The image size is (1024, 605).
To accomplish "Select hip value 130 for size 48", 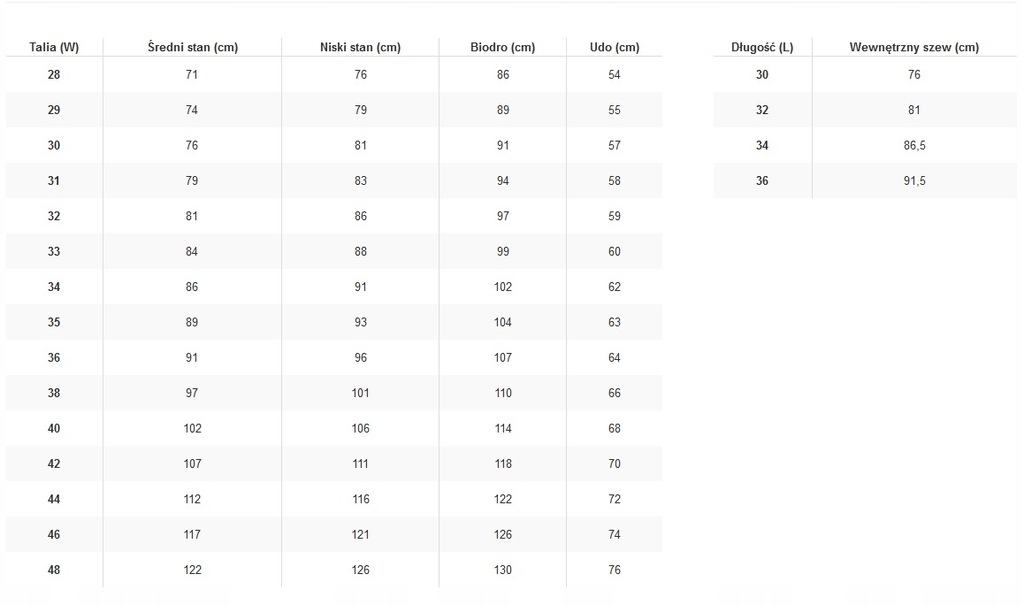I will click(x=502, y=570).
